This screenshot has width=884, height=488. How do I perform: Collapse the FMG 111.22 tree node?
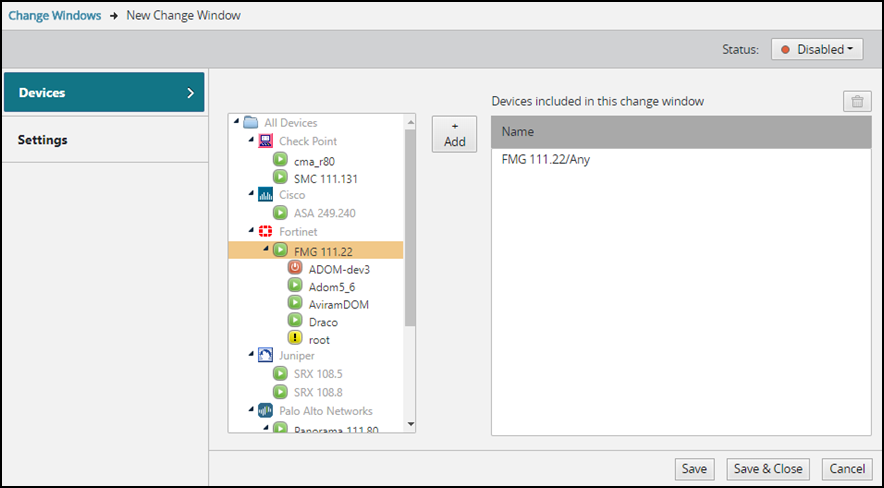[x=265, y=249]
